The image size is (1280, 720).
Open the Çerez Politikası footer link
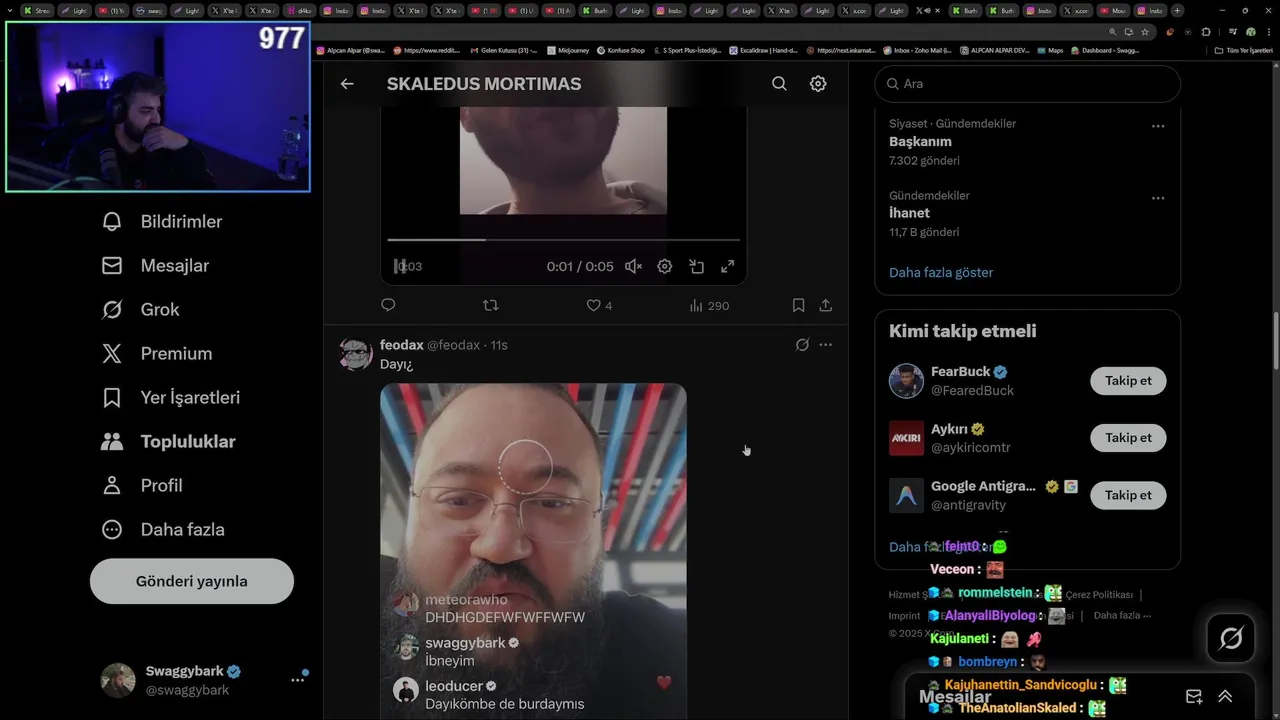[x=1099, y=595]
